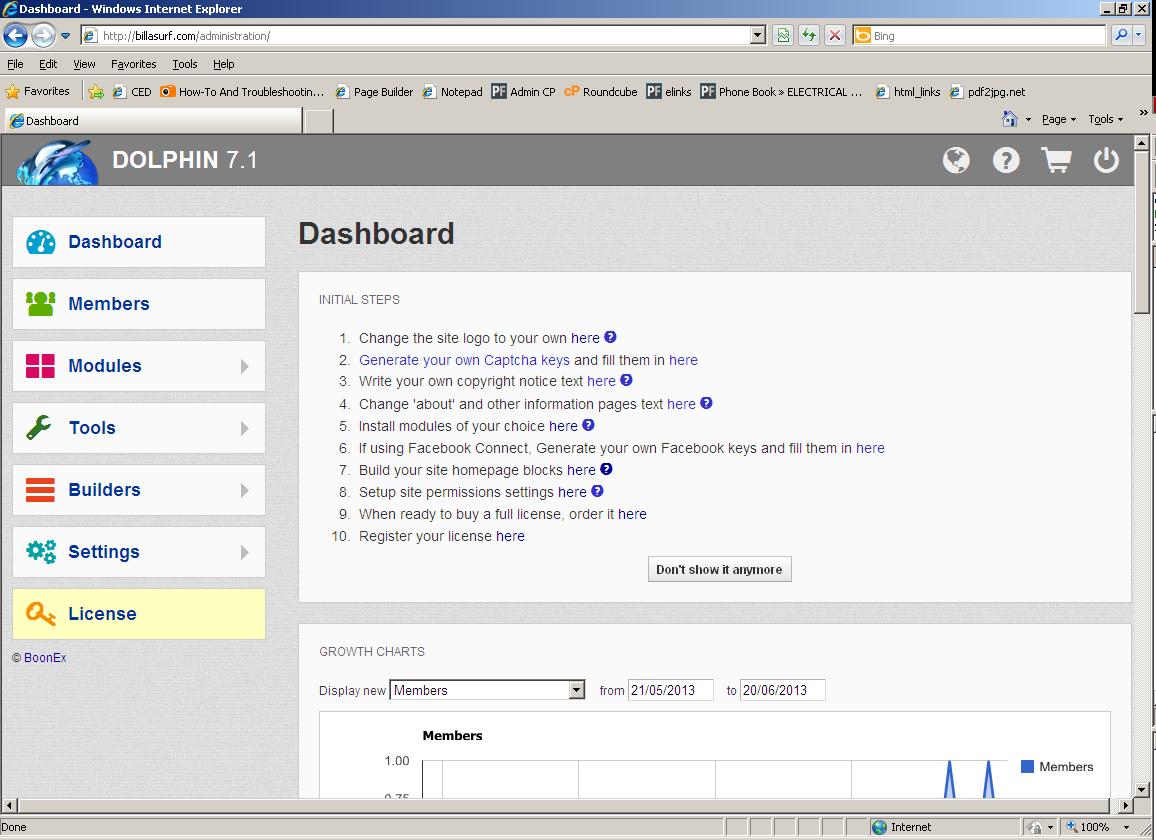Open the Favorites menu
The width and height of the screenshot is (1156, 840).
point(133,64)
